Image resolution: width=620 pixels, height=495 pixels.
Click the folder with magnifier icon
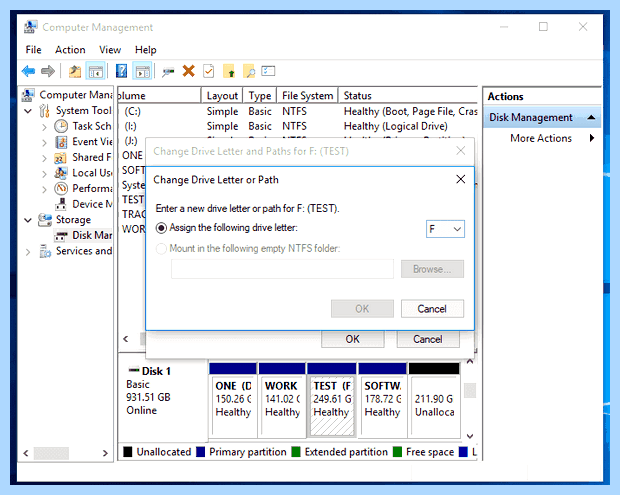click(x=249, y=72)
